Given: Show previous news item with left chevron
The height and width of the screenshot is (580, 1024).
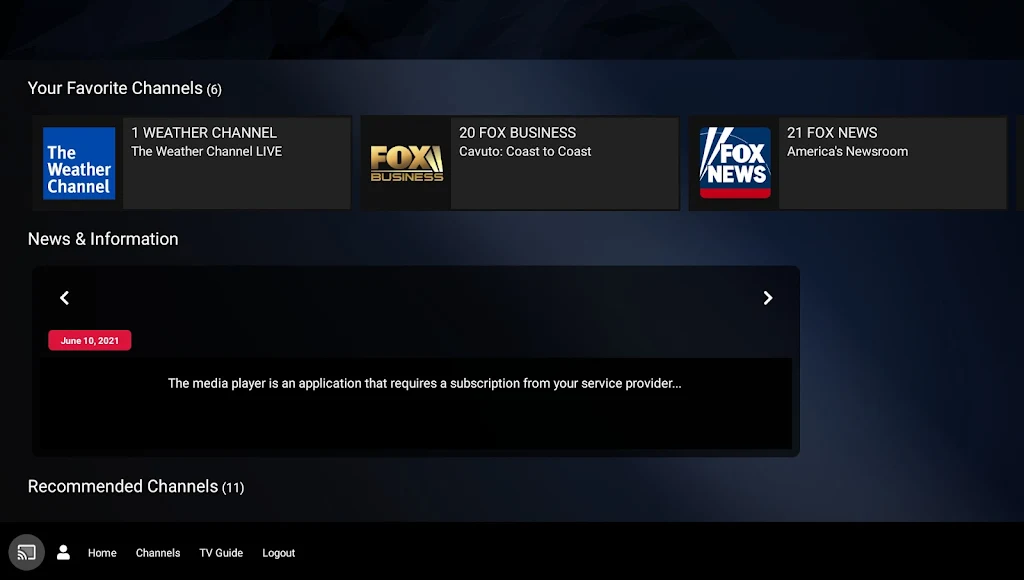Looking at the screenshot, I should tap(64, 298).
